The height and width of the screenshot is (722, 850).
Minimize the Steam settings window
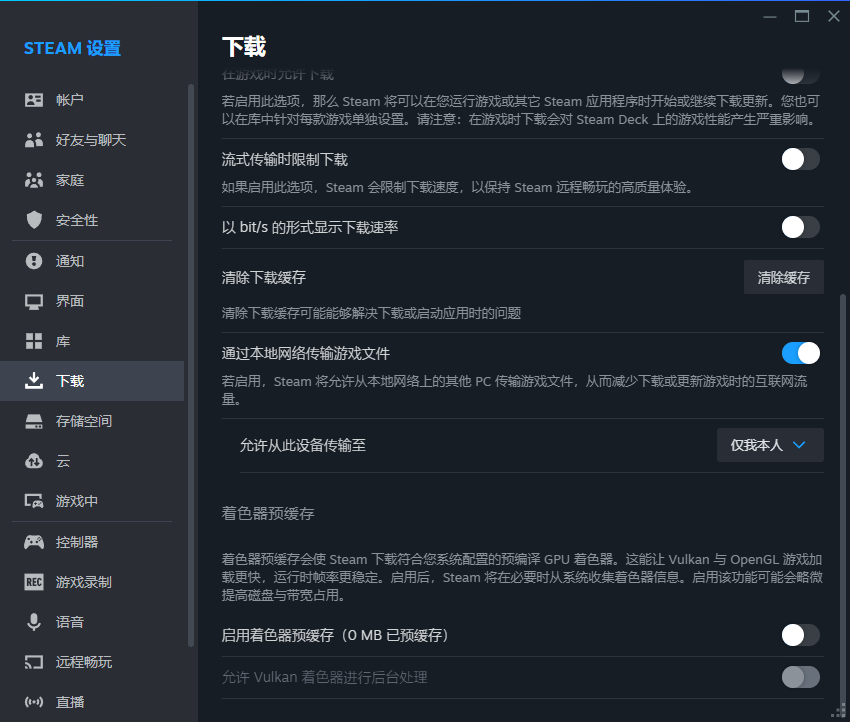coord(770,17)
